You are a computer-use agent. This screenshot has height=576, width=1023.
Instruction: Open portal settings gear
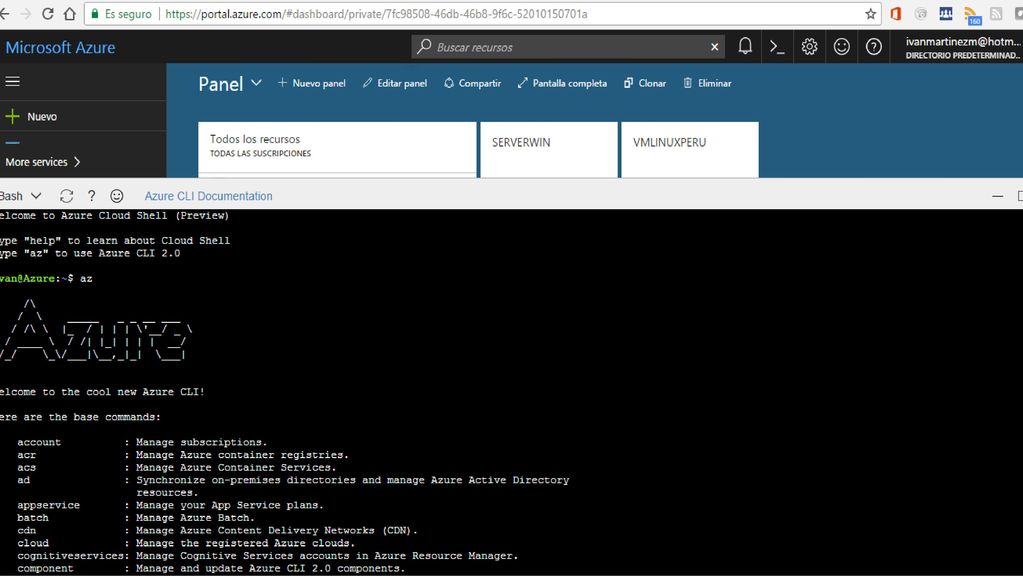click(809, 47)
